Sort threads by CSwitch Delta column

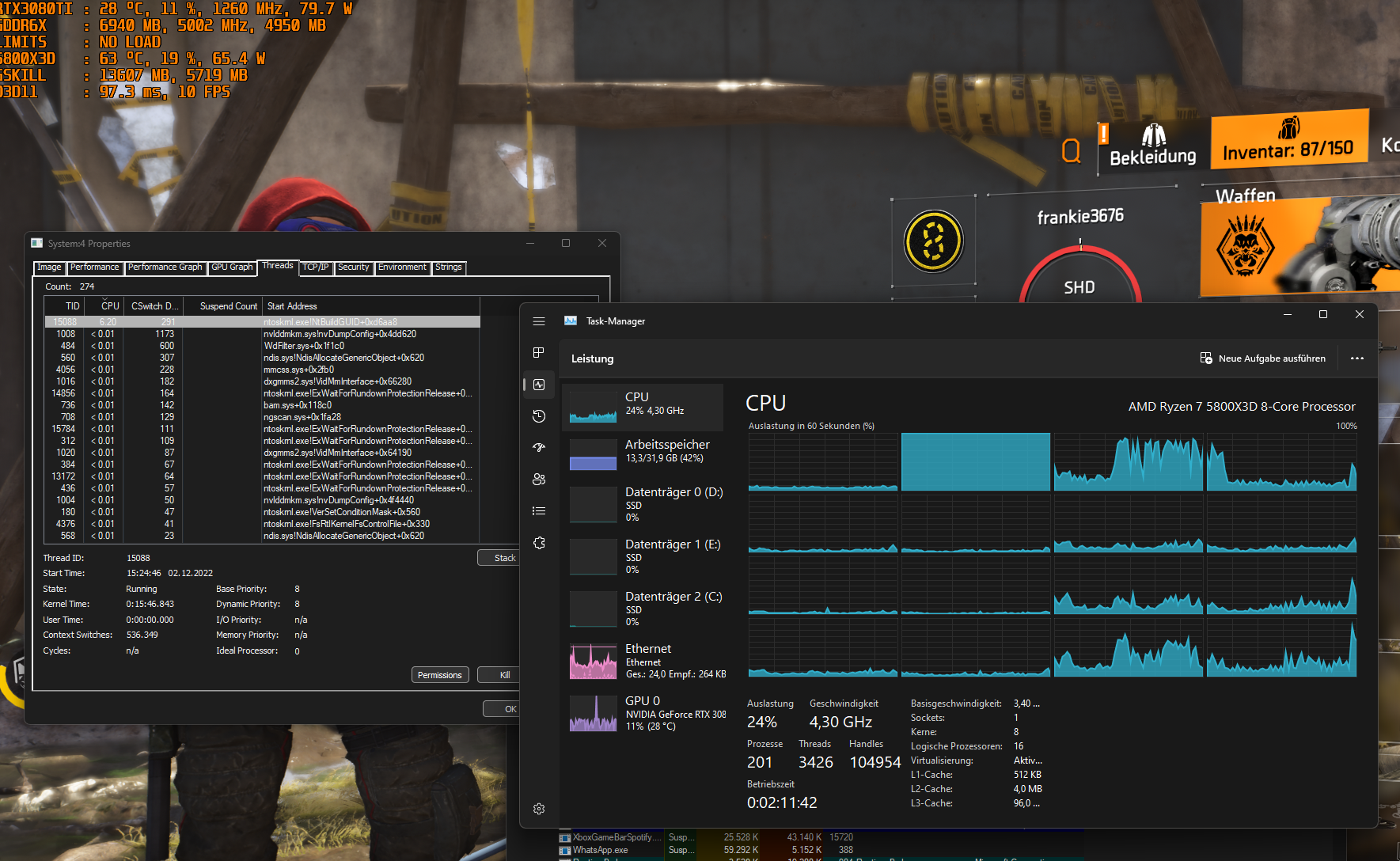154,306
